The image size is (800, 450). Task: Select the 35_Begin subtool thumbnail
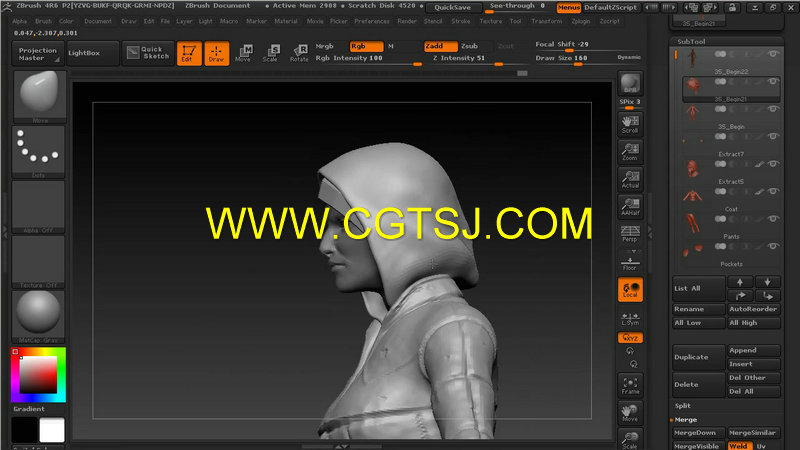click(x=692, y=112)
